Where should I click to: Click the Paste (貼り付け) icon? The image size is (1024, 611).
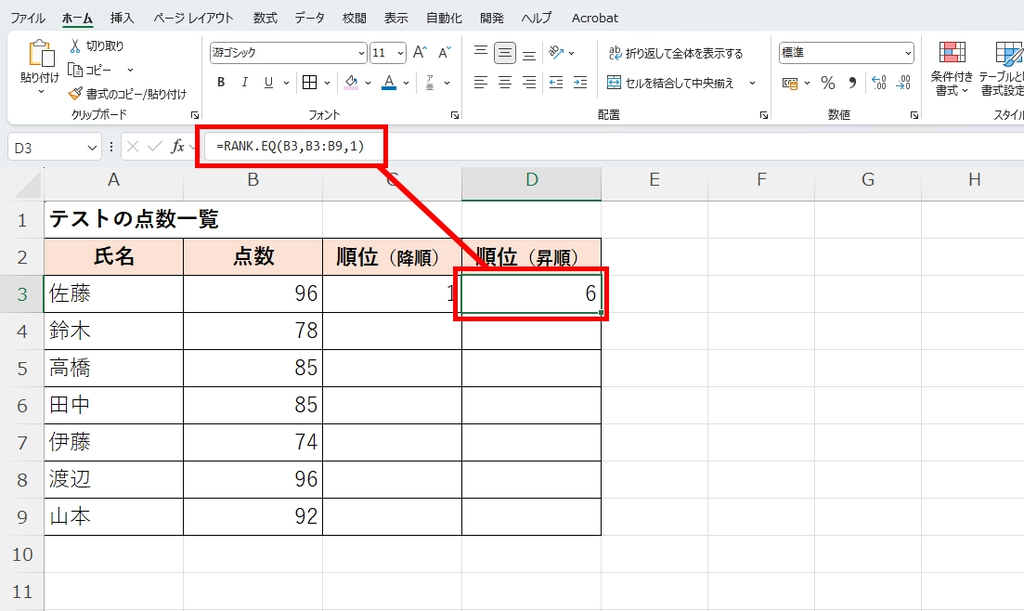point(40,54)
